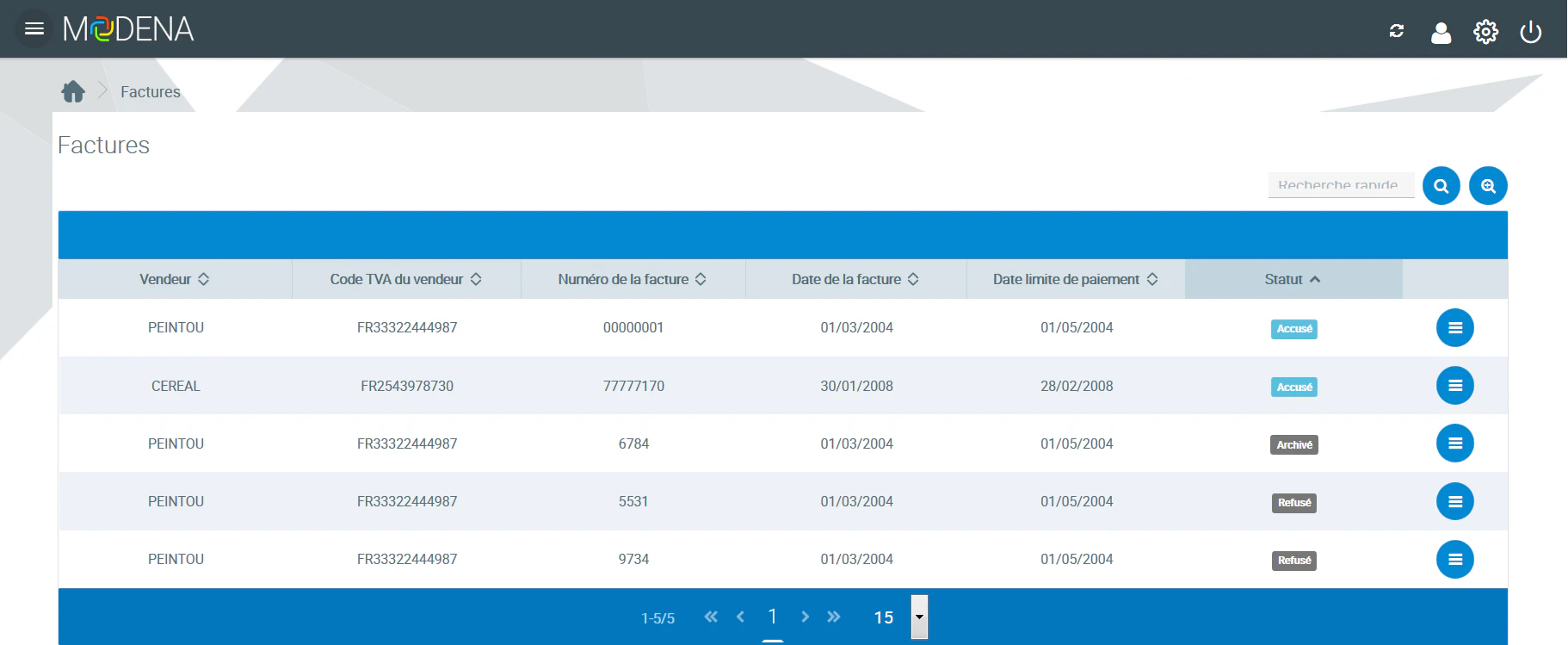Screen dimensions: 1568x645
Task: Jump to last page double-right arrows
Action: click(x=833, y=617)
